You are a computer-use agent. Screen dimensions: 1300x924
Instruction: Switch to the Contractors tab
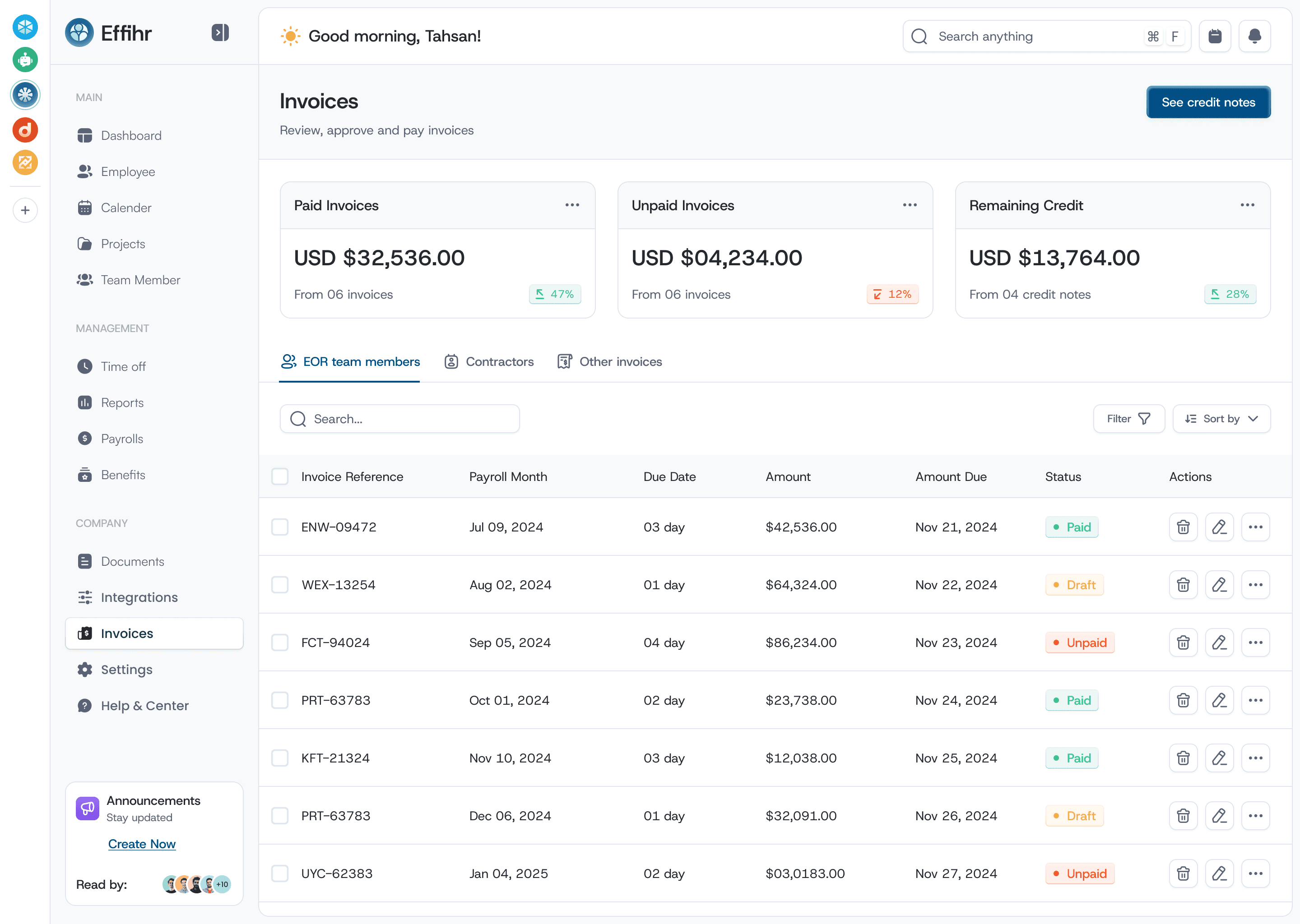pos(489,362)
